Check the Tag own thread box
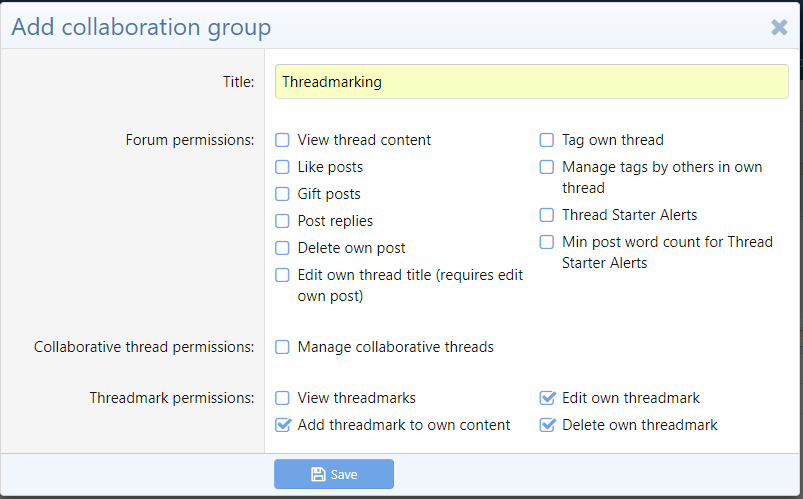803x499 pixels. (x=547, y=140)
